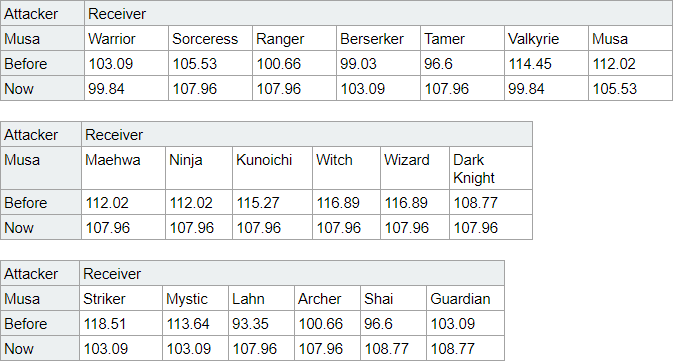Click the Kunoichi Before value 115.27
Viewport: 674px width, 362px height.
[273, 202]
